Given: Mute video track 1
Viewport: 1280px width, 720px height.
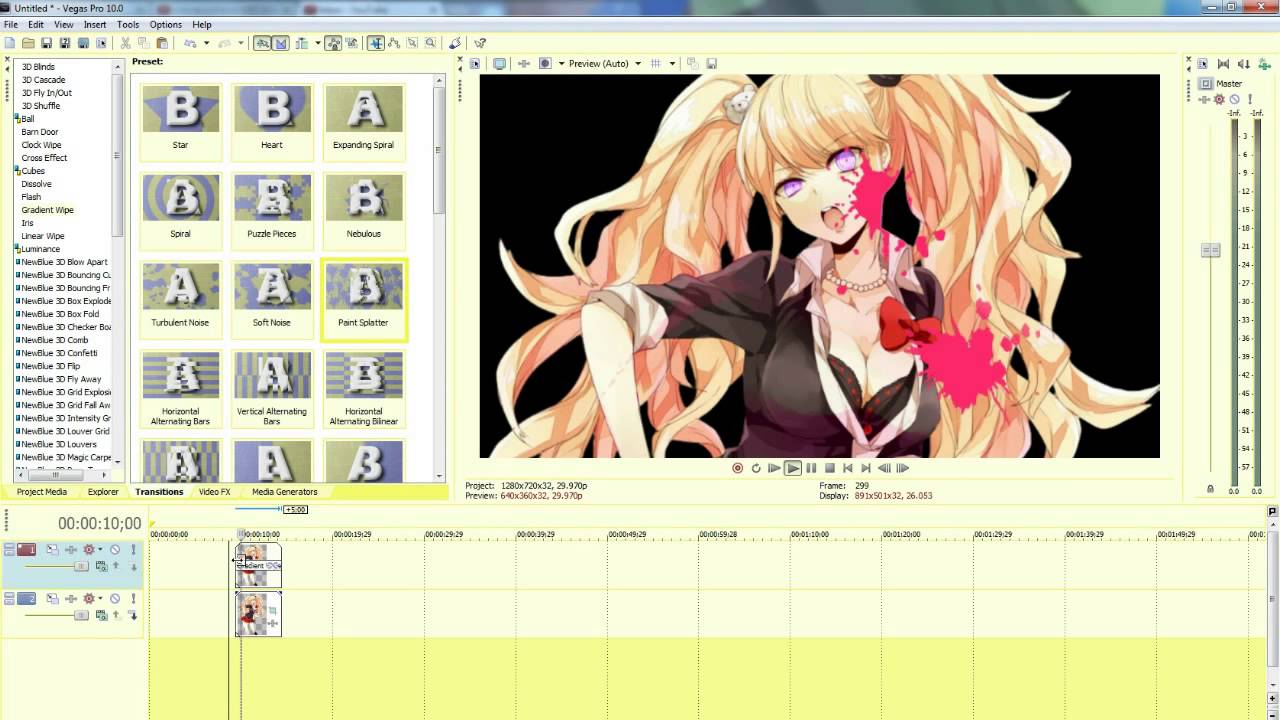Looking at the screenshot, I should click(115, 549).
